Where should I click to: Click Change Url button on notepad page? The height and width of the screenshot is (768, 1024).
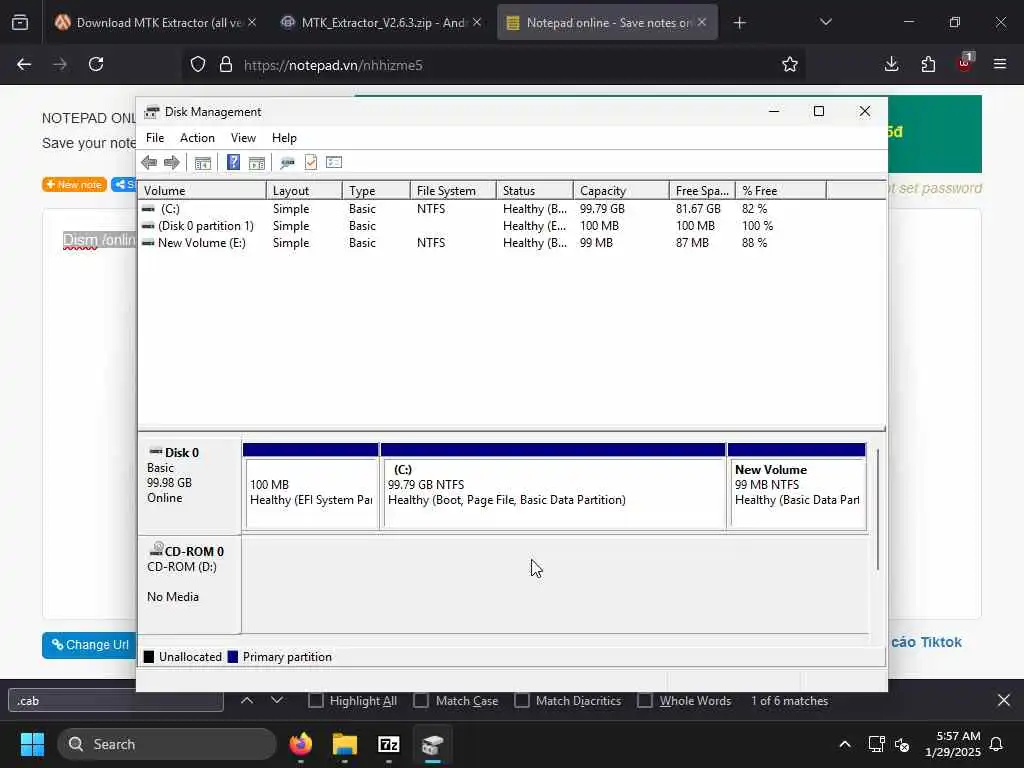tap(89, 645)
